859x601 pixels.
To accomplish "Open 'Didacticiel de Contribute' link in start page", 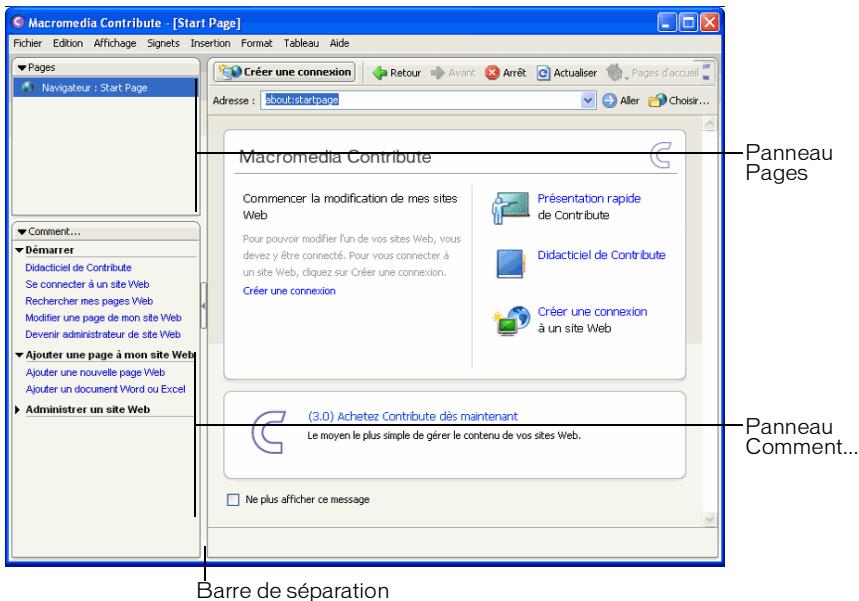I will pos(602,255).
